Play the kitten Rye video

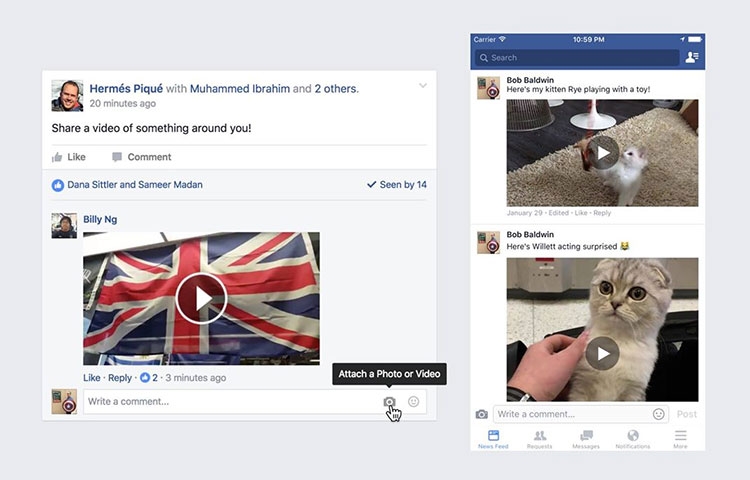(602, 153)
